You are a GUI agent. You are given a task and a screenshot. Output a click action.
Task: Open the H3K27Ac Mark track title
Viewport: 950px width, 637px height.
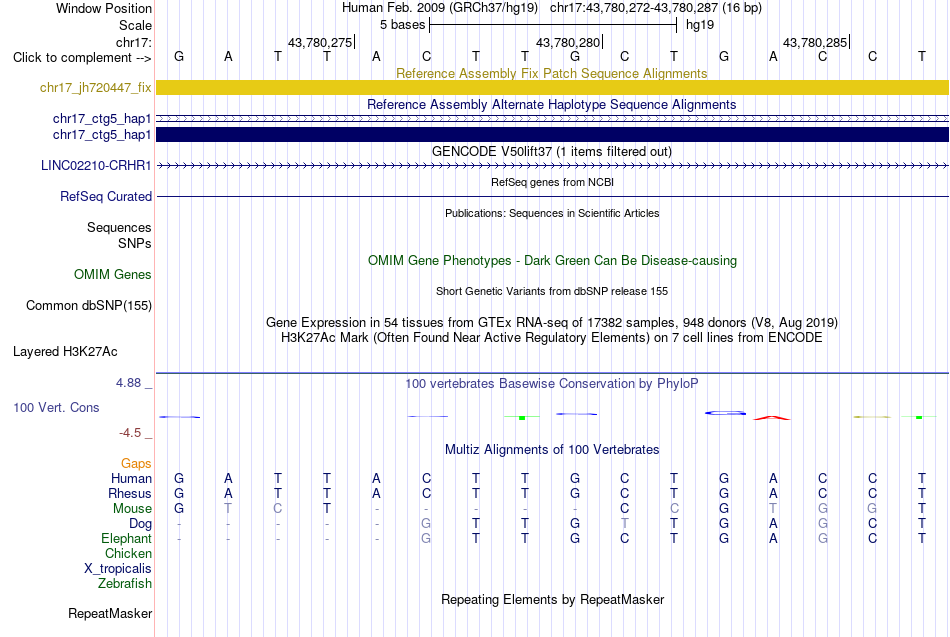tap(551, 338)
